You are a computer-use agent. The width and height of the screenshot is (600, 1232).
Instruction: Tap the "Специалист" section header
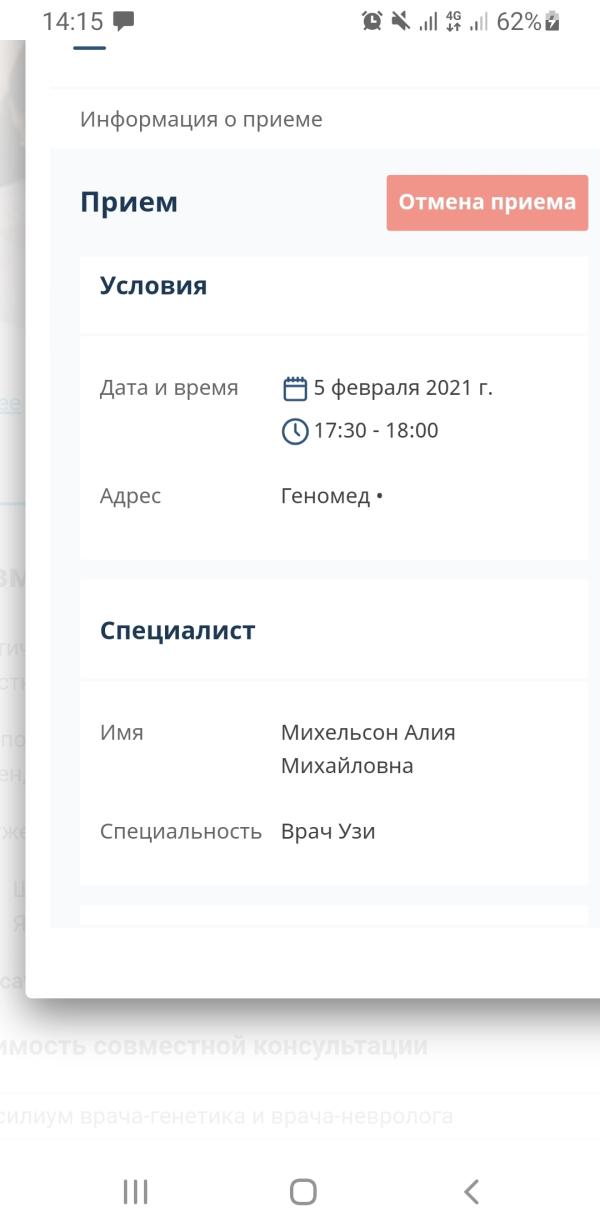(x=178, y=631)
